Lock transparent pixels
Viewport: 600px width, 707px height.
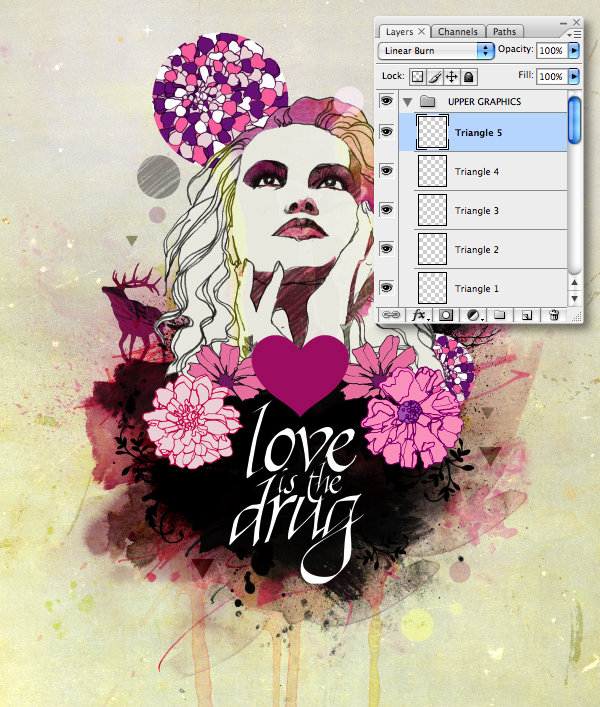point(417,77)
